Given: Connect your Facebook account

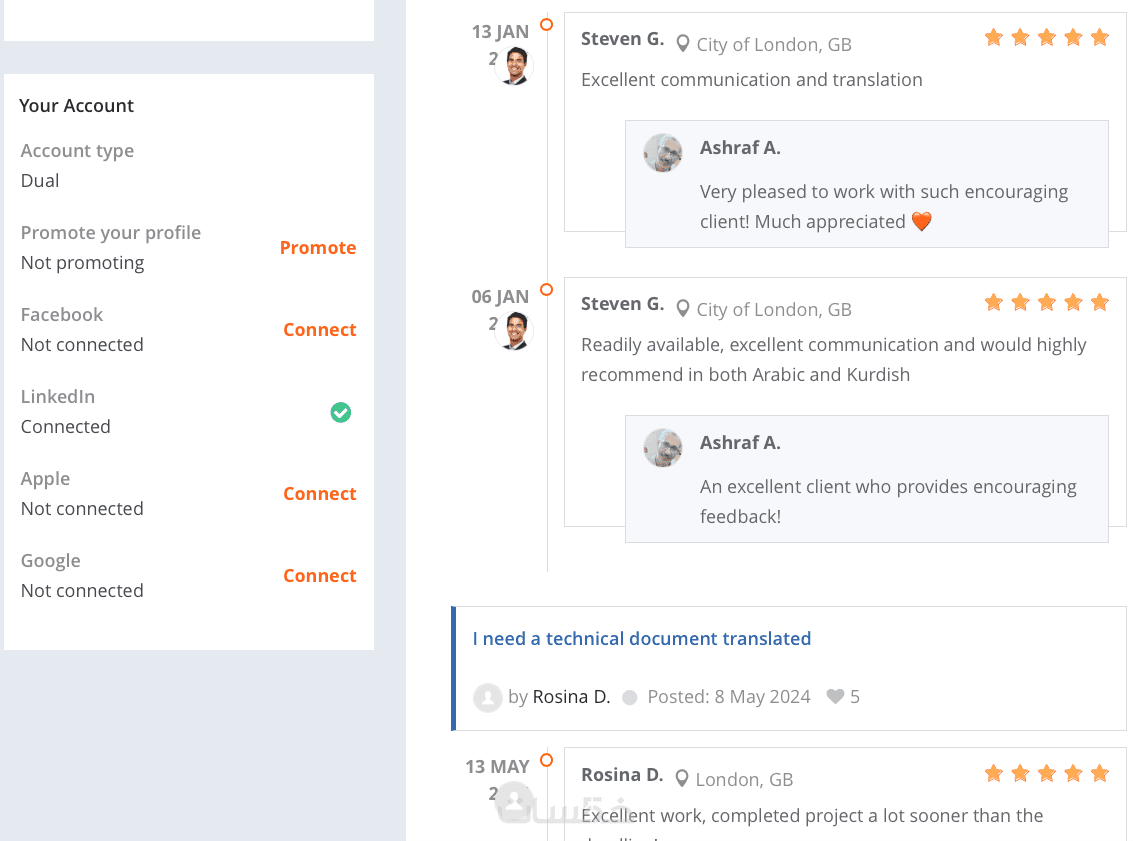Looking at the screenshot, I should click(320, 330).
